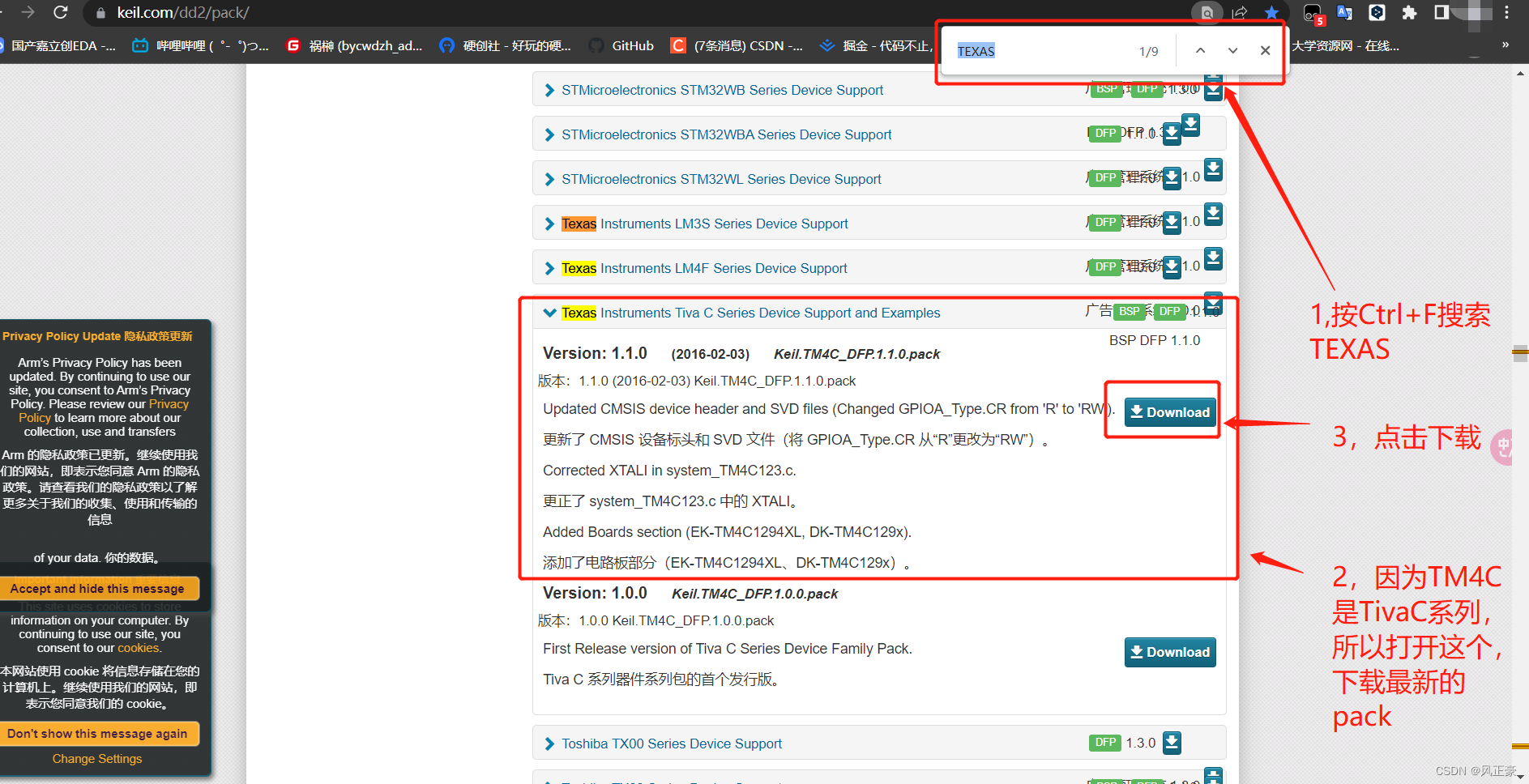1529x784 pixels.
Task: Share this page via the share icon
Action: pos(1240,12)
